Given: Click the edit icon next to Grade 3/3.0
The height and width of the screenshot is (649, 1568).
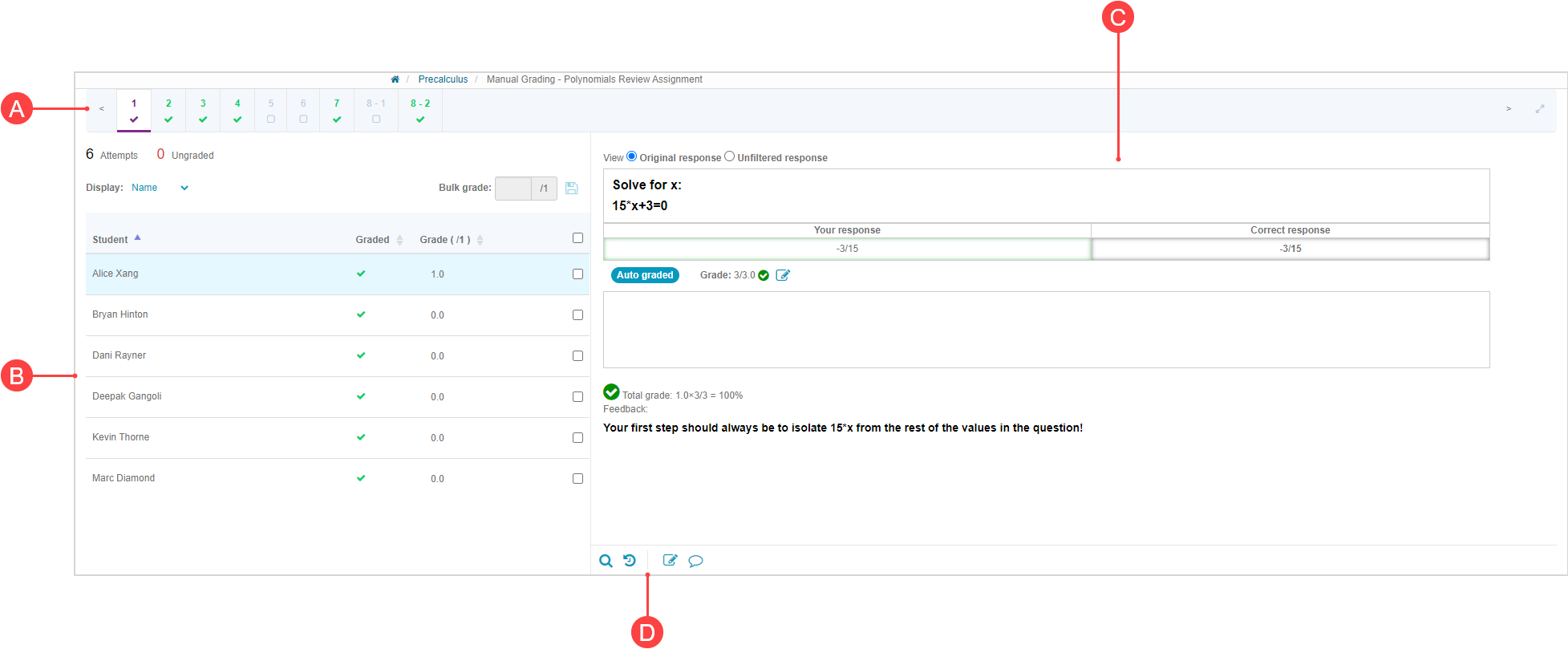Looking at the screenshot, I should point(783,275).
